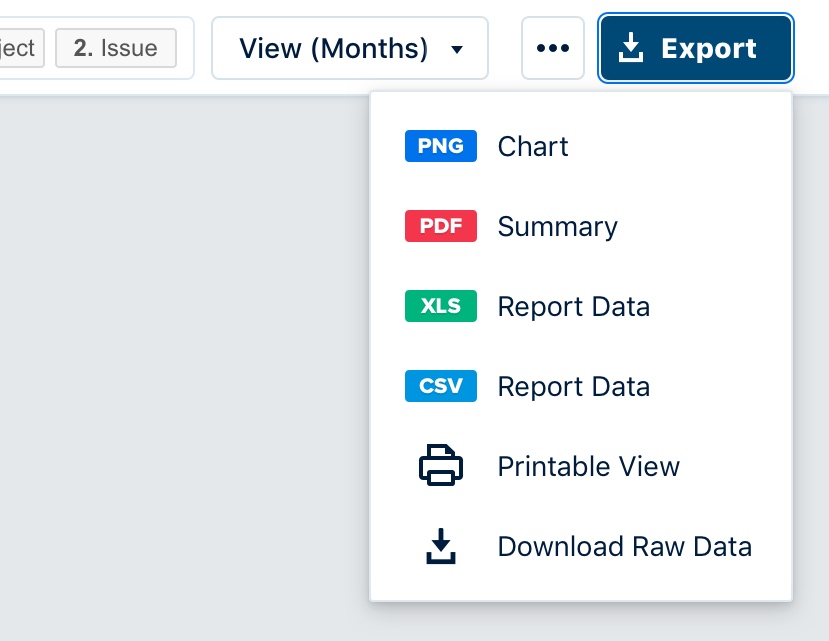Expand the Export options menu

click(695, 47)
